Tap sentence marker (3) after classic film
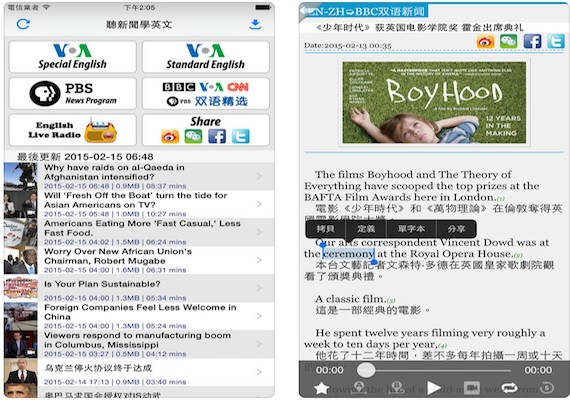 (x=391, y=300)
